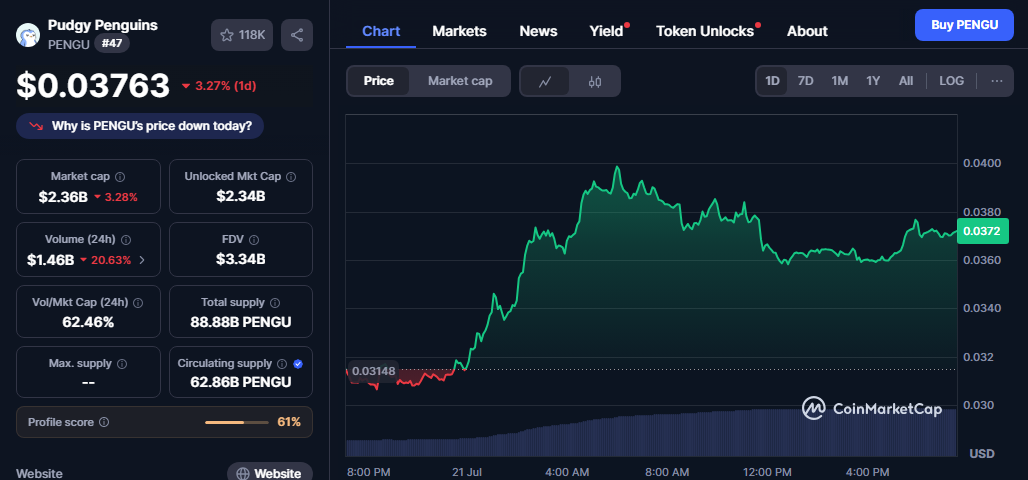This screenshot has width=1028, height=480.
Task: Select the Market cap chart toggle
Action: pyautogui.click(x=460, y=81)
